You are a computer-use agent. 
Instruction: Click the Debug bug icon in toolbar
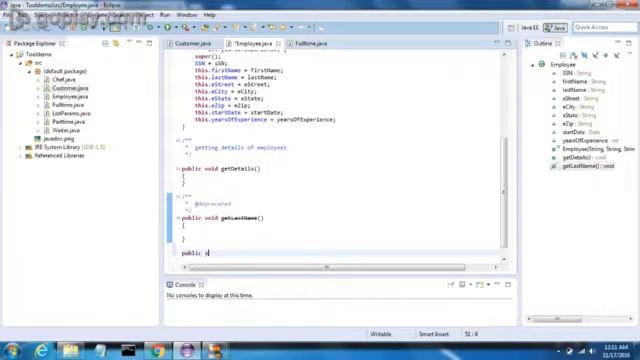click(x=150, y=27)
